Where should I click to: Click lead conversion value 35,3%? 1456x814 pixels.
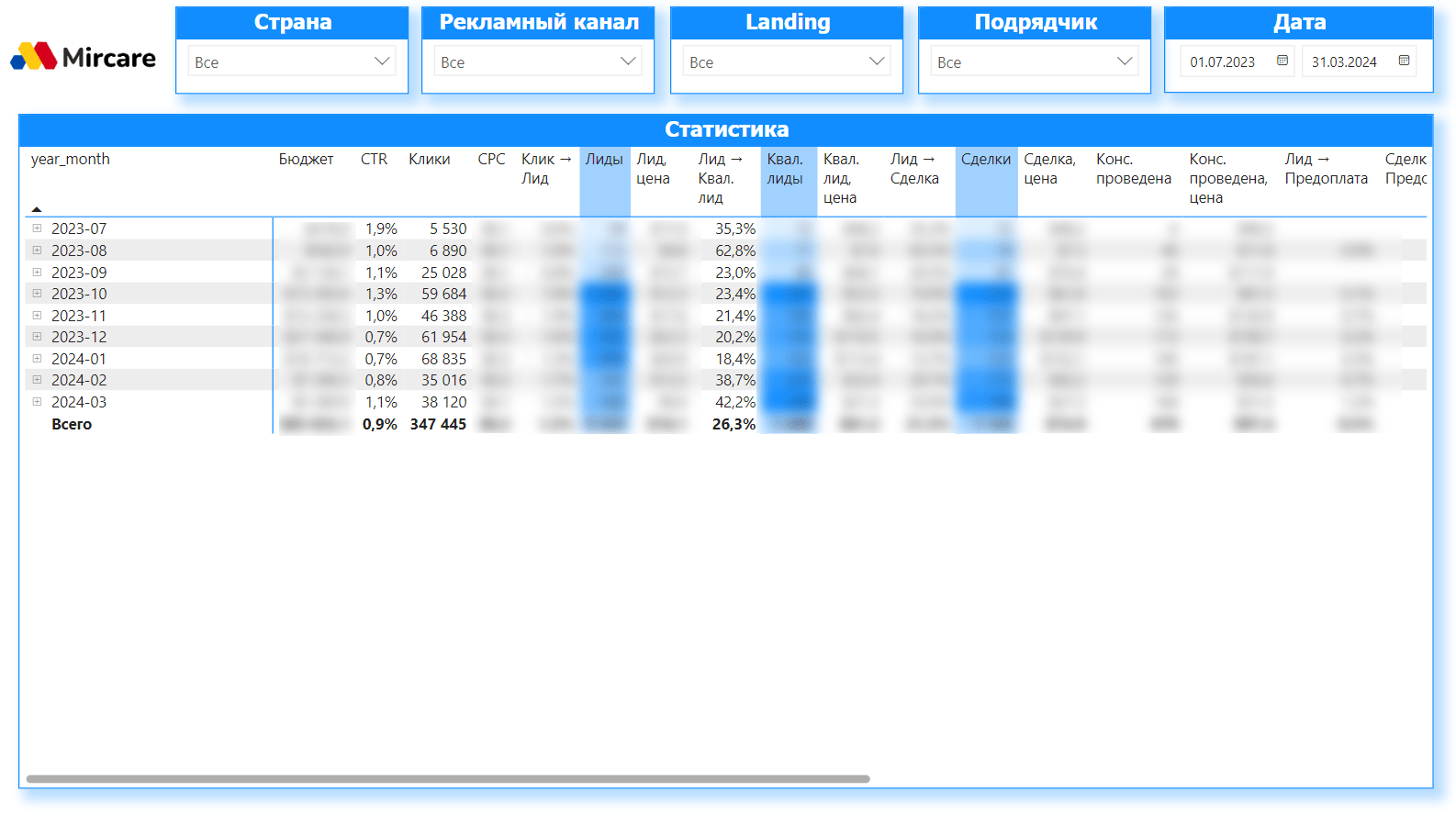[x=735, y=229]
